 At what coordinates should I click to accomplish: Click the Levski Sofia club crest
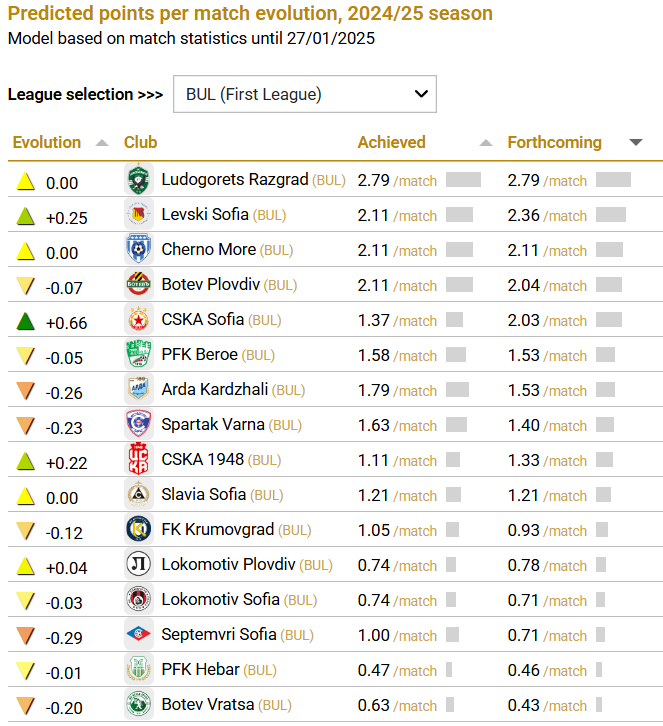tap(138, 215)
